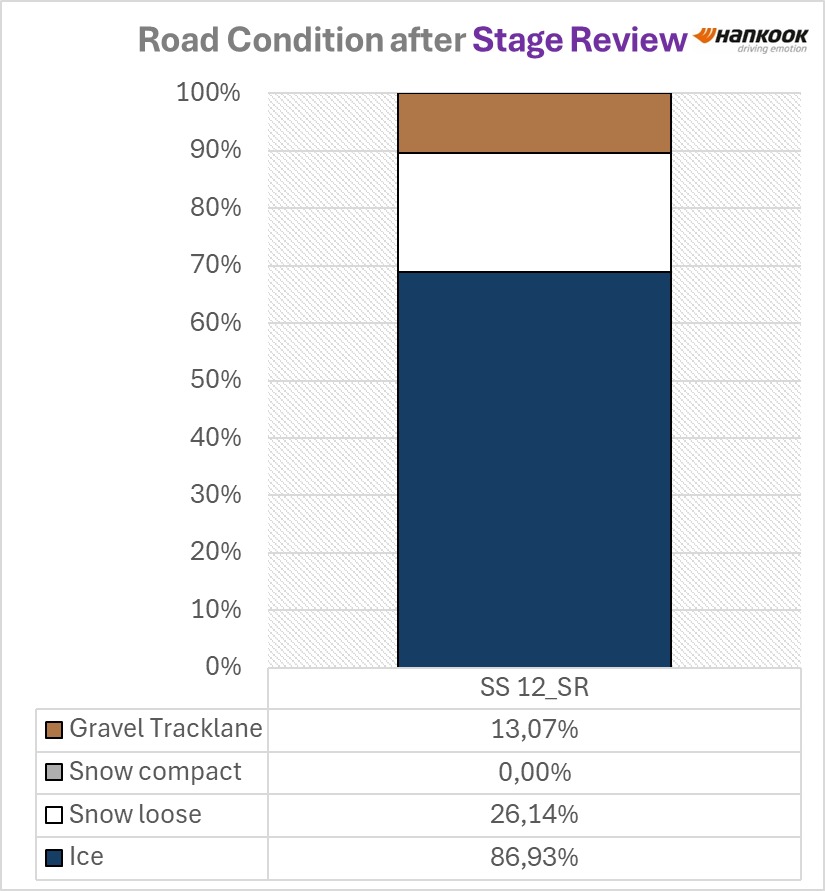This screenshot has width=825, height=891.
Task: Click the Gravel Tracklane legend label
Action: (165, 728)
